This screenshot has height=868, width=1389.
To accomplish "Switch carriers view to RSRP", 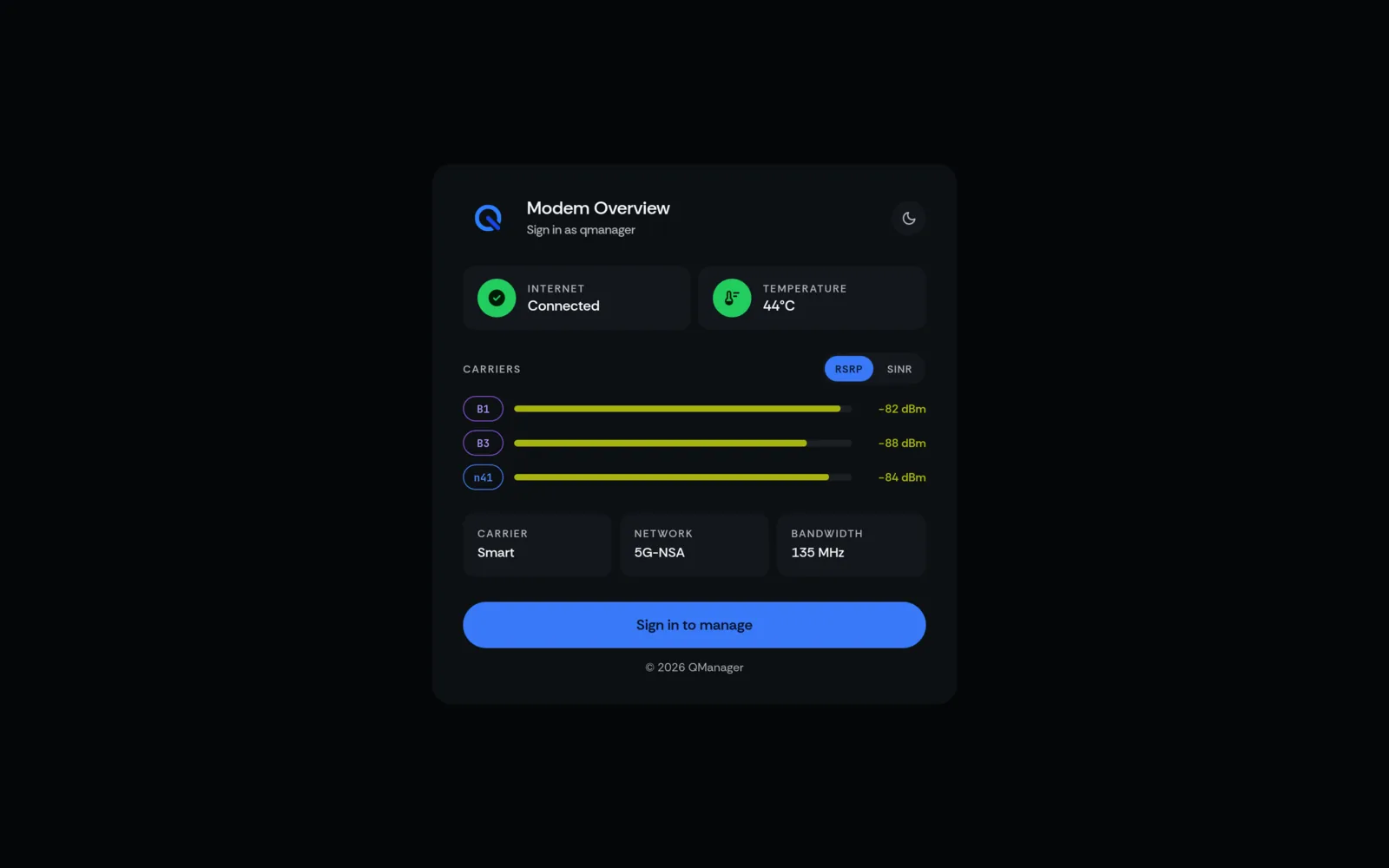I will click(x=848, y=369).
